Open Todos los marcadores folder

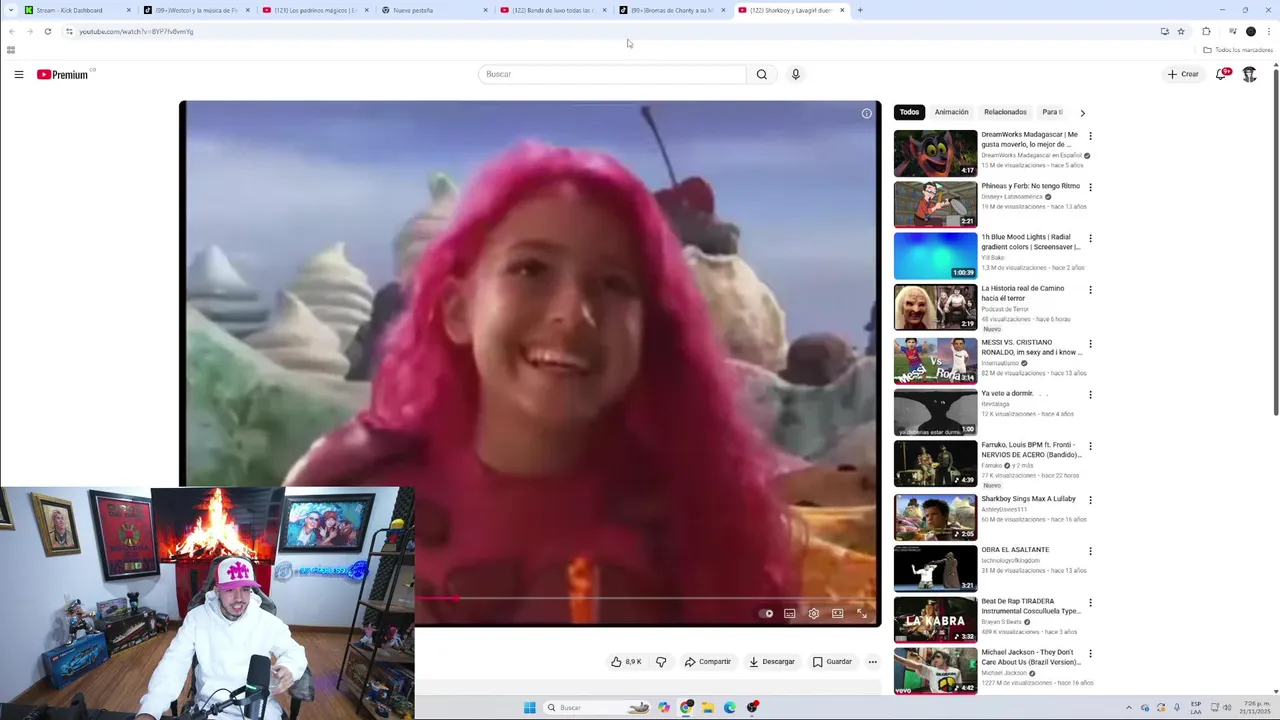tap(1238, 50)
